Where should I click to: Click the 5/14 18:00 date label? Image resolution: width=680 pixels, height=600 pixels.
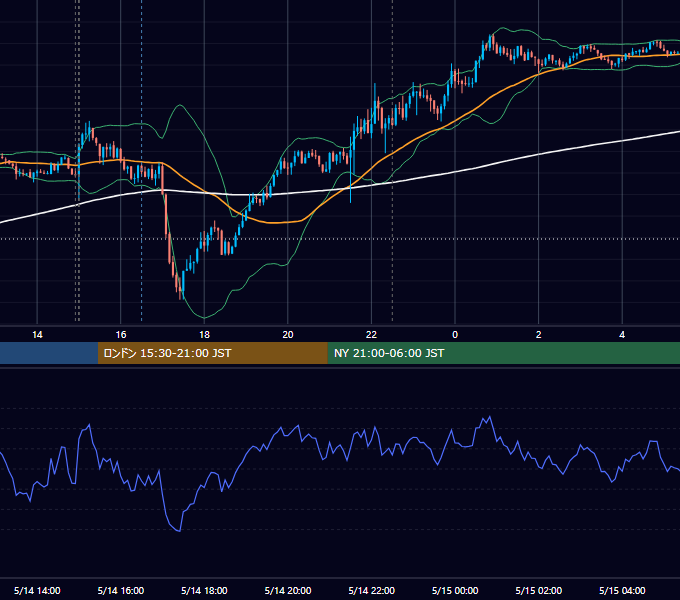tap(204, 590)
